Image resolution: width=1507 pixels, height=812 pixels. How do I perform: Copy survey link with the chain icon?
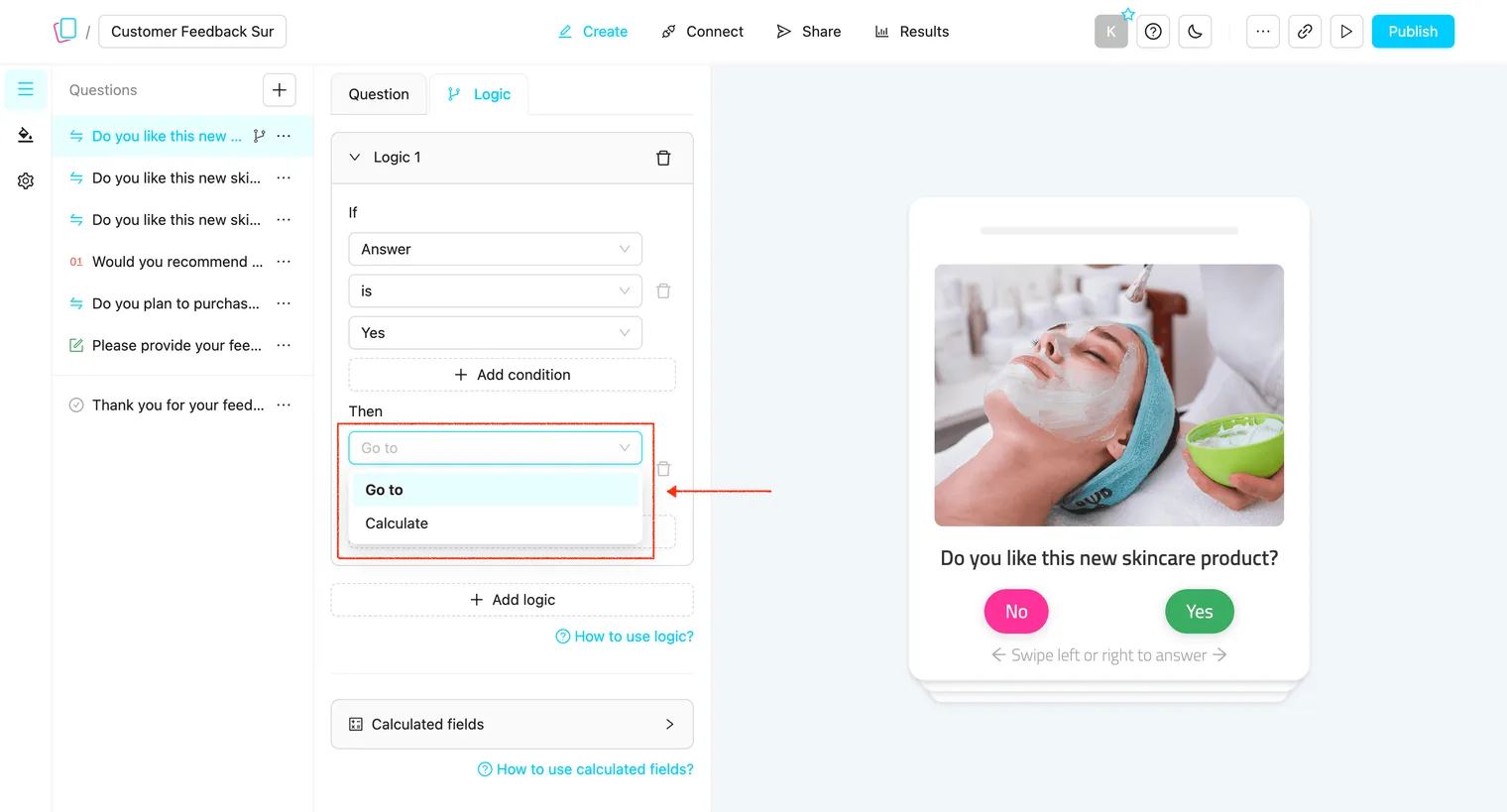pos(1305,32)
